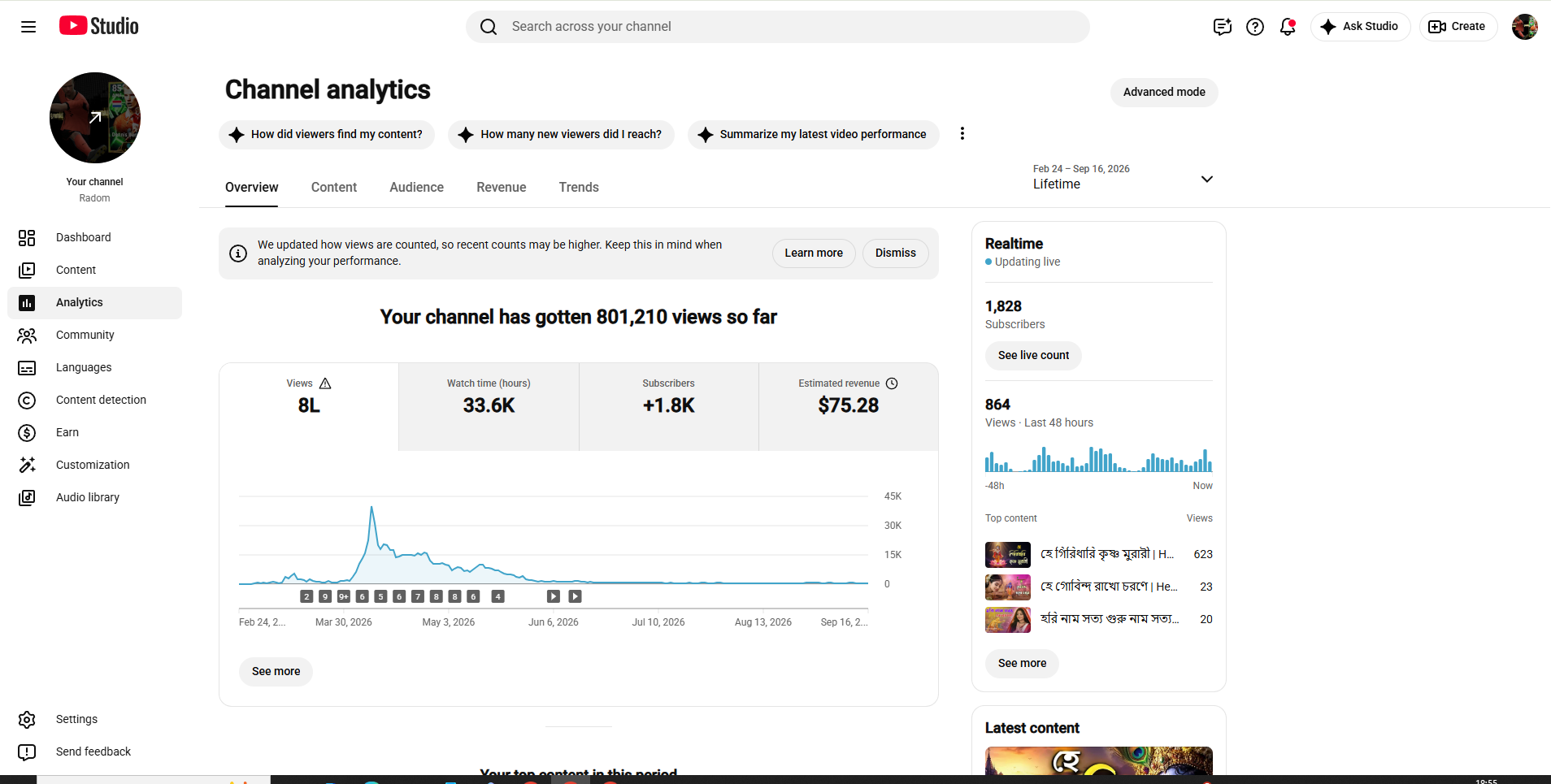1551x784 pixels.
Task: Click the Create button
Action: [x=1458, y=27]
